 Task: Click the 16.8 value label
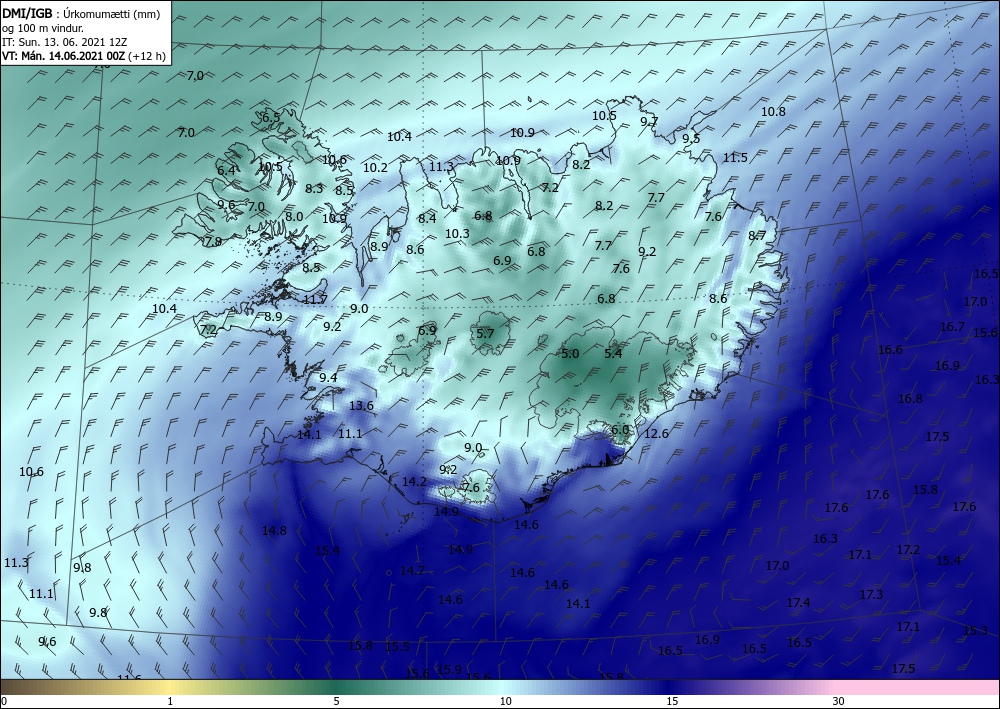pos(910,398)
